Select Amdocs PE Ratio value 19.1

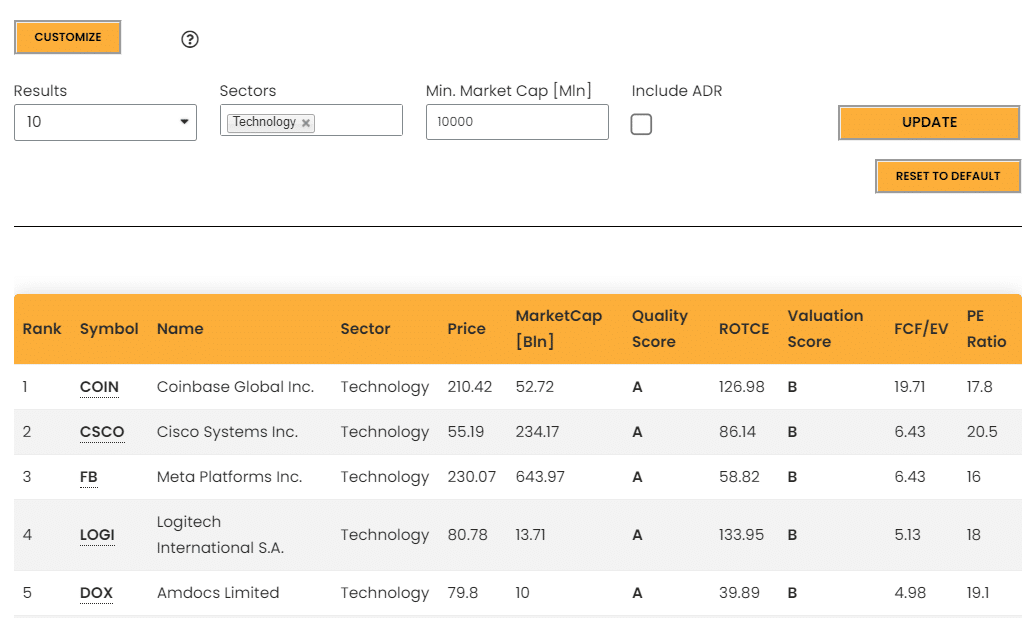pos(978,593)
